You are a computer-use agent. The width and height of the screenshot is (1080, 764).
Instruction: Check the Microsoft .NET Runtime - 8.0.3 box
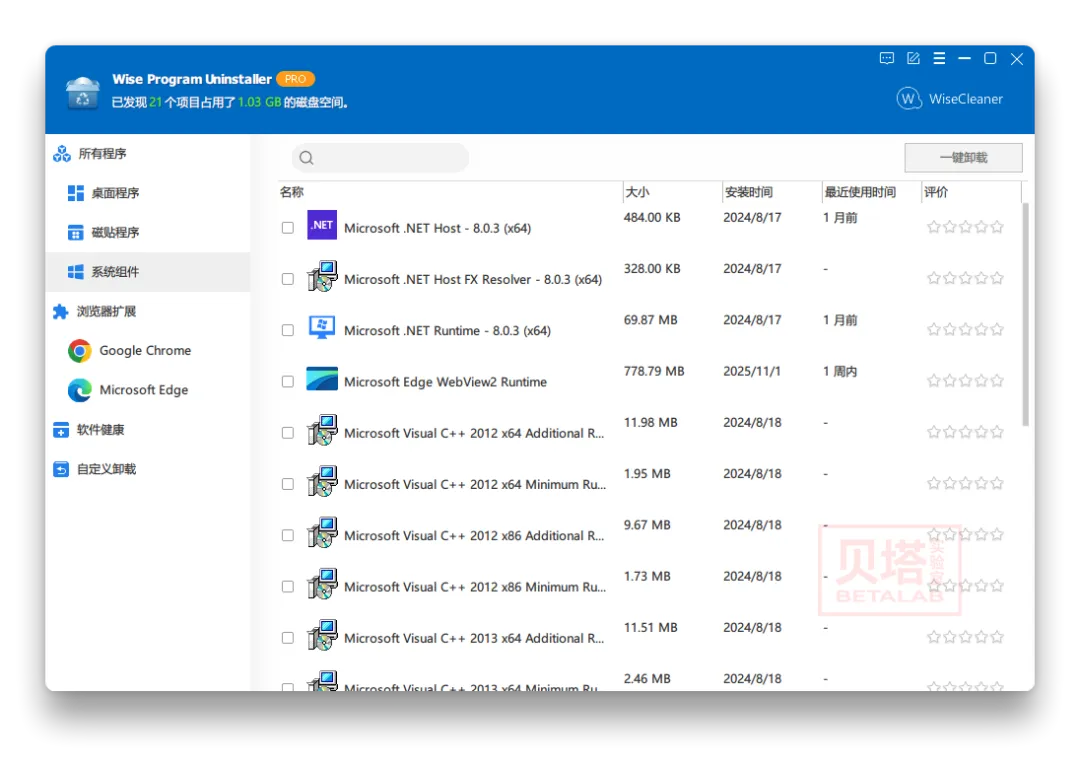click(288, 331)
